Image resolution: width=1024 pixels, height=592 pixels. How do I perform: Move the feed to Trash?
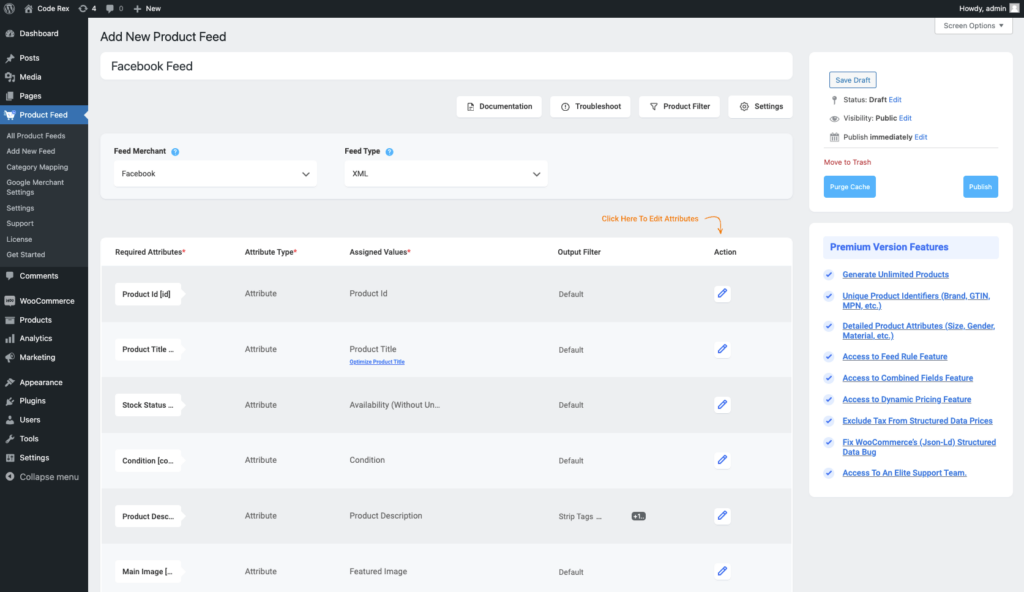847,162
